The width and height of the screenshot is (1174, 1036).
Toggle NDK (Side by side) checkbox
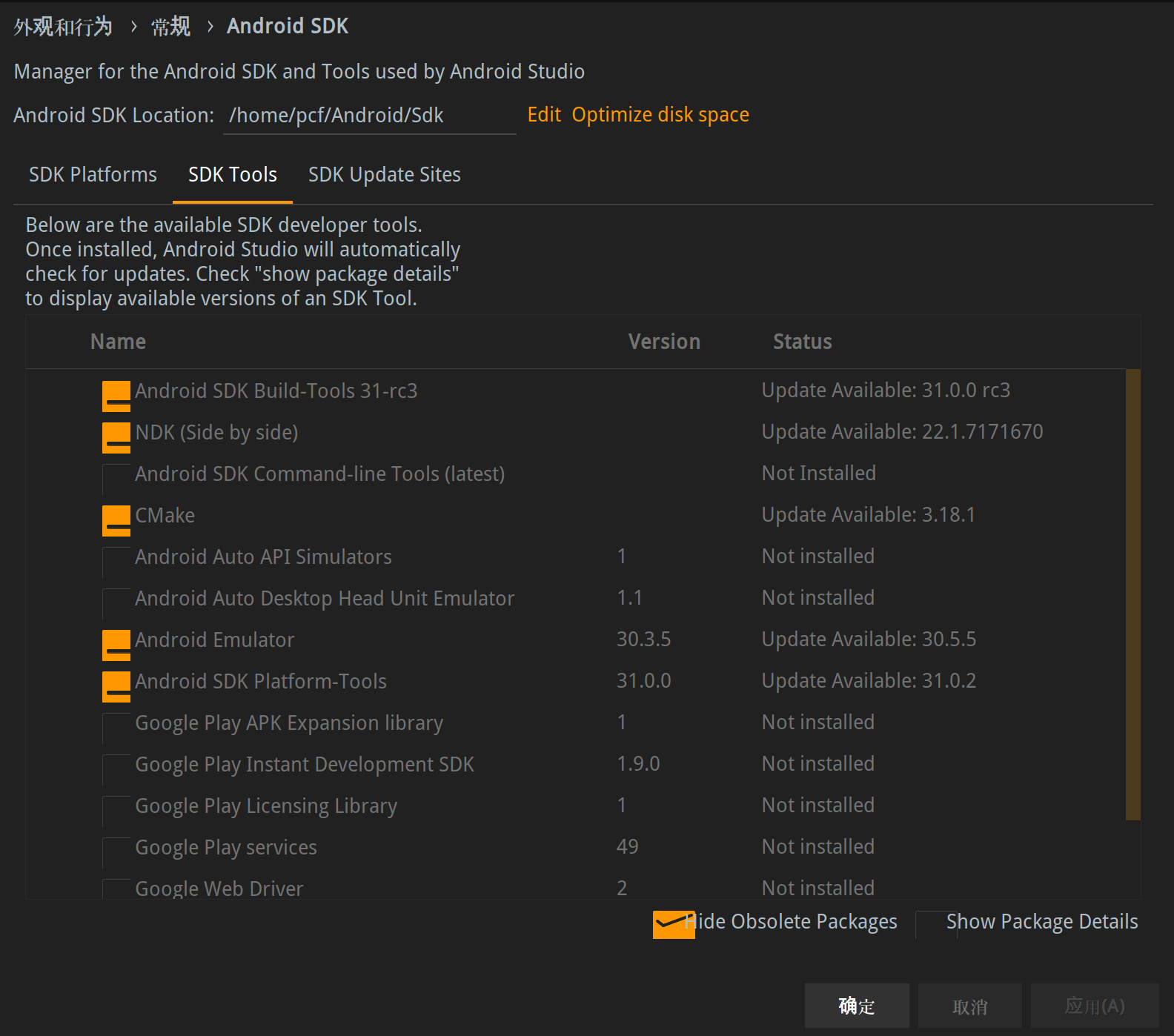pos(116,438)
